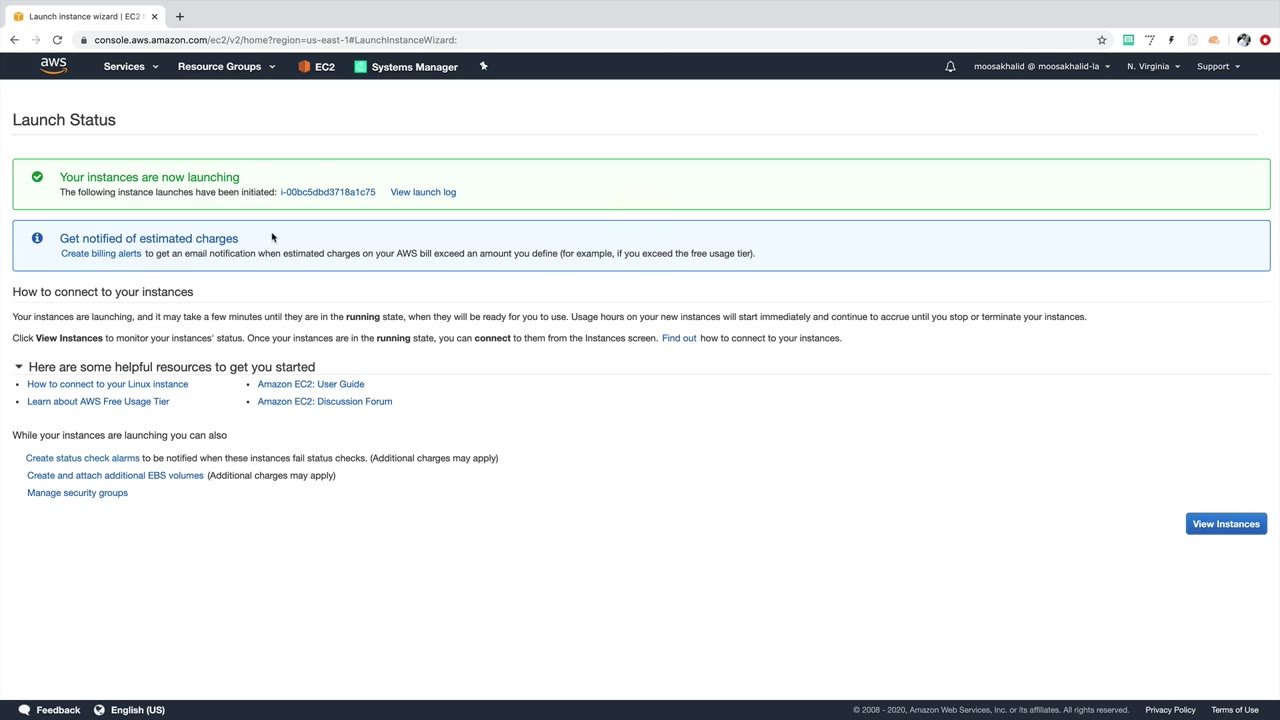Click "How to connect to your instances" heading
Viewport: 1280px width, 720px height.
point(103,292)
